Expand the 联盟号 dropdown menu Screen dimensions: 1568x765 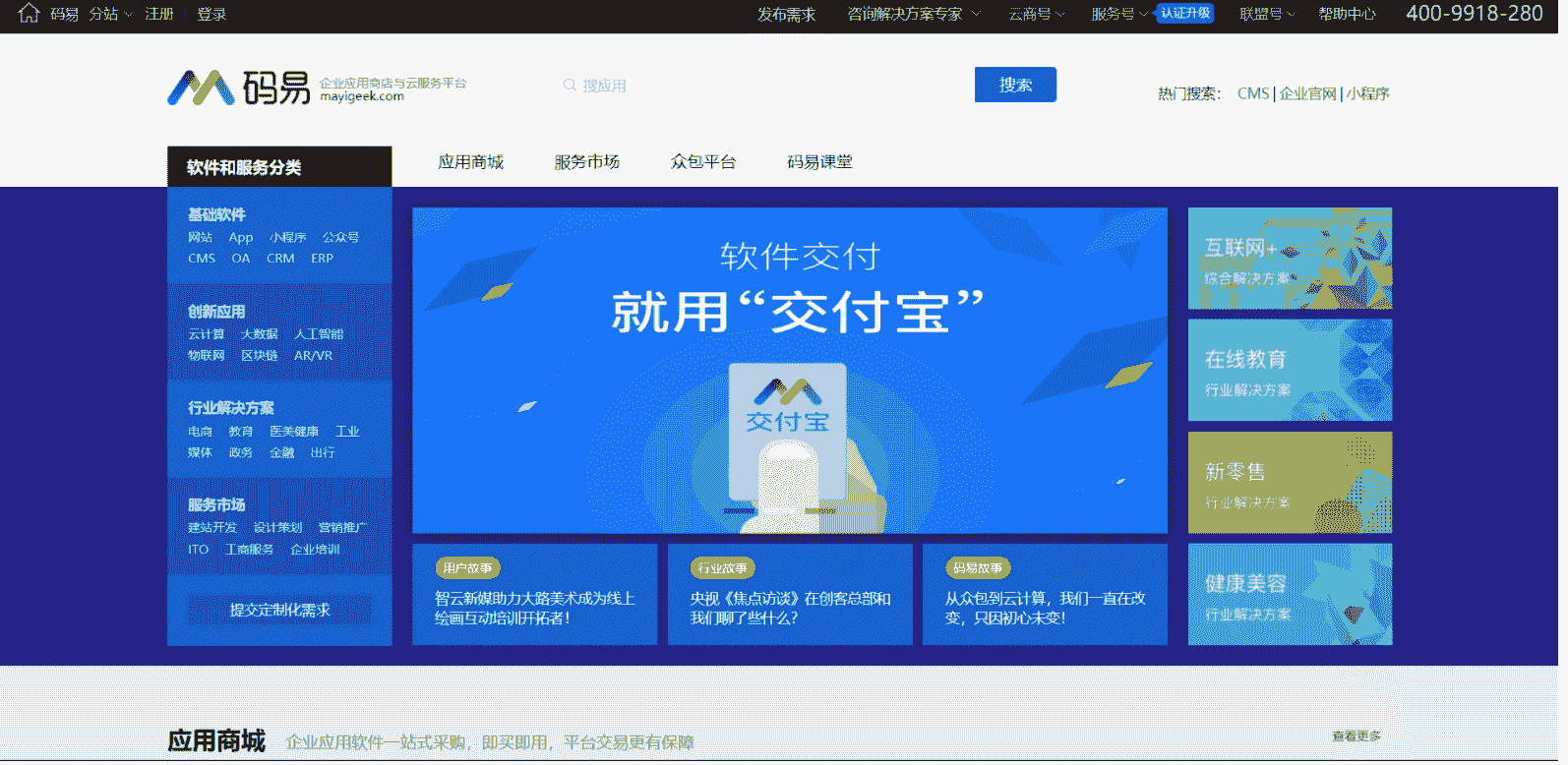(1266, 14)
